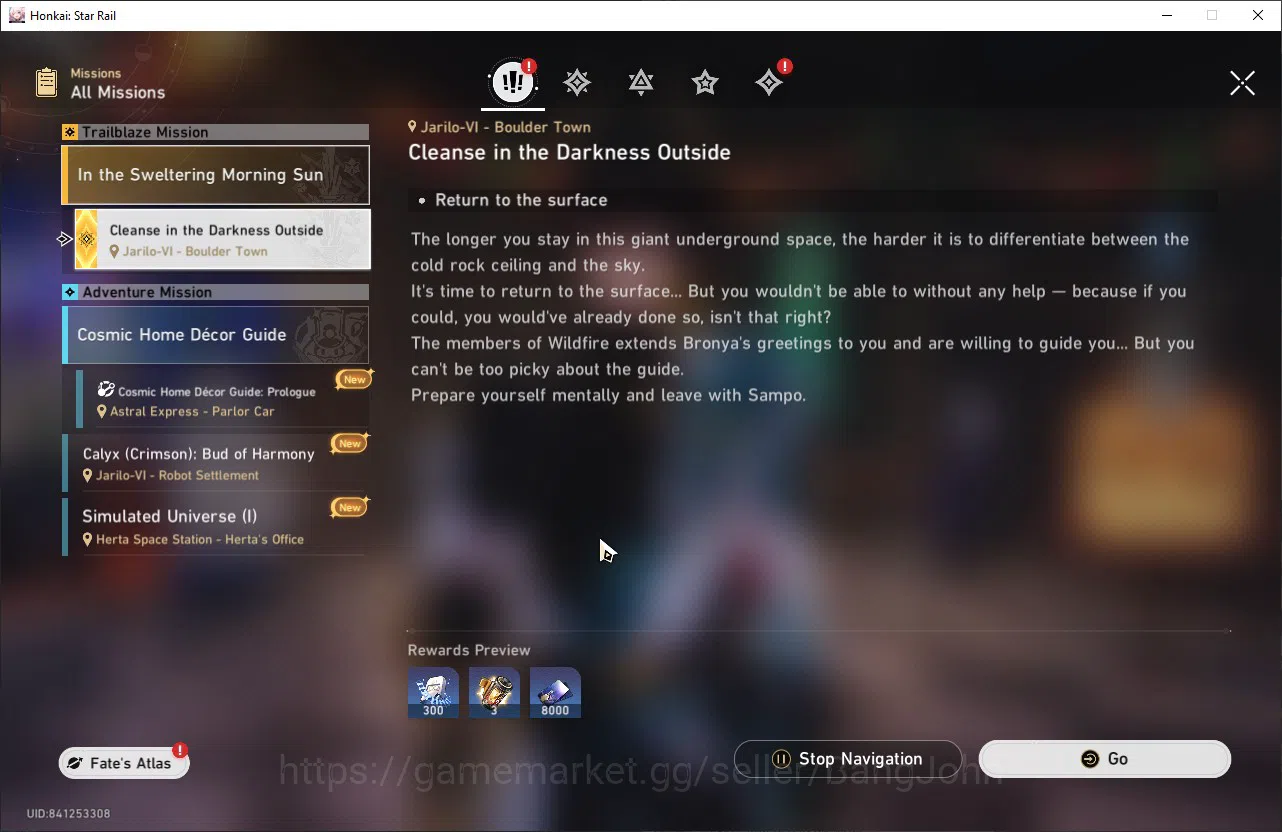Viewport: 1282px width, 832px height.
Task: View the 8000 credits reward item
Action: [x=555, y=692]
